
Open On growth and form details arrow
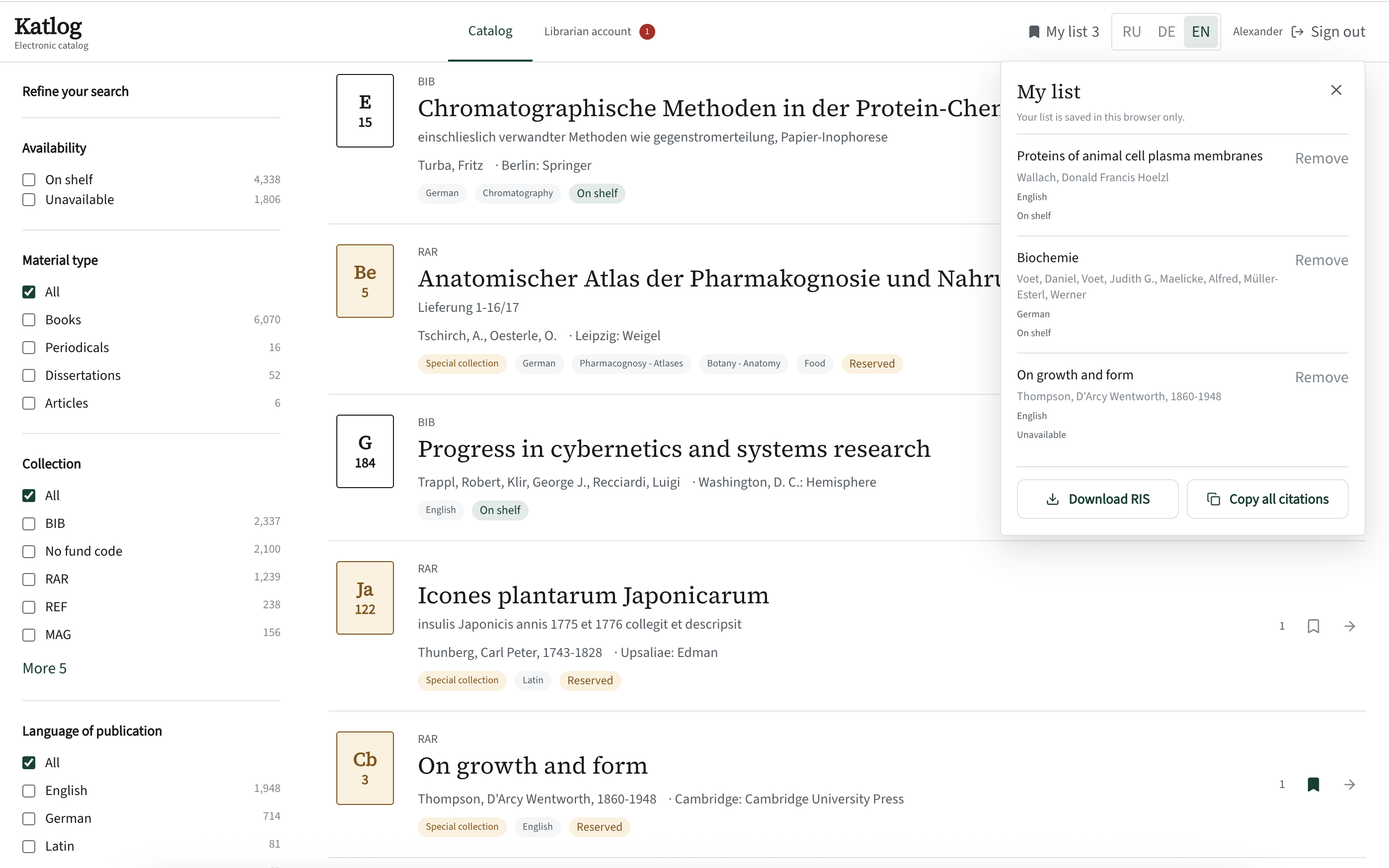pos(1349,784)
